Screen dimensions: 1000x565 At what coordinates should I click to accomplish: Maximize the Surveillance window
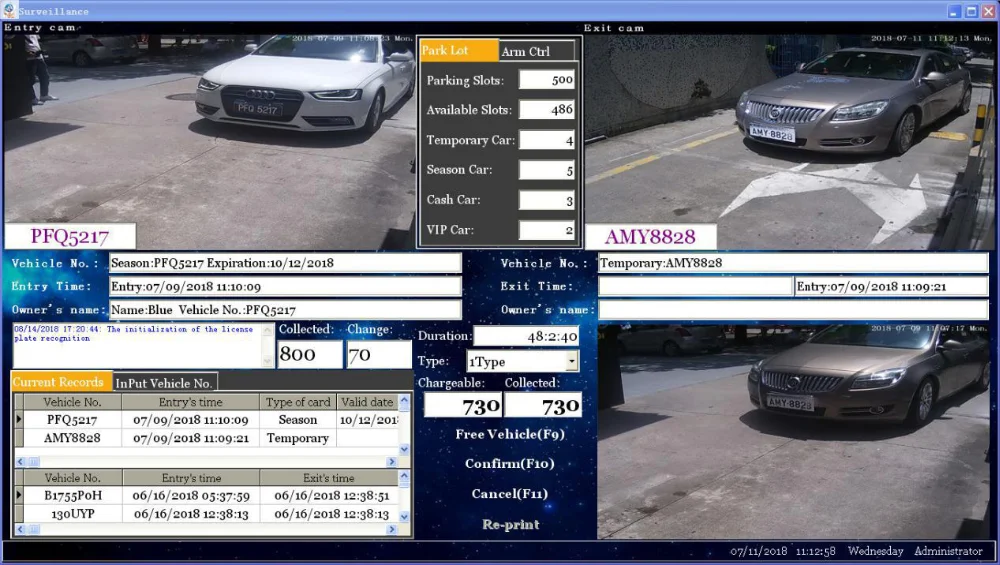click(x=971, y=11)
